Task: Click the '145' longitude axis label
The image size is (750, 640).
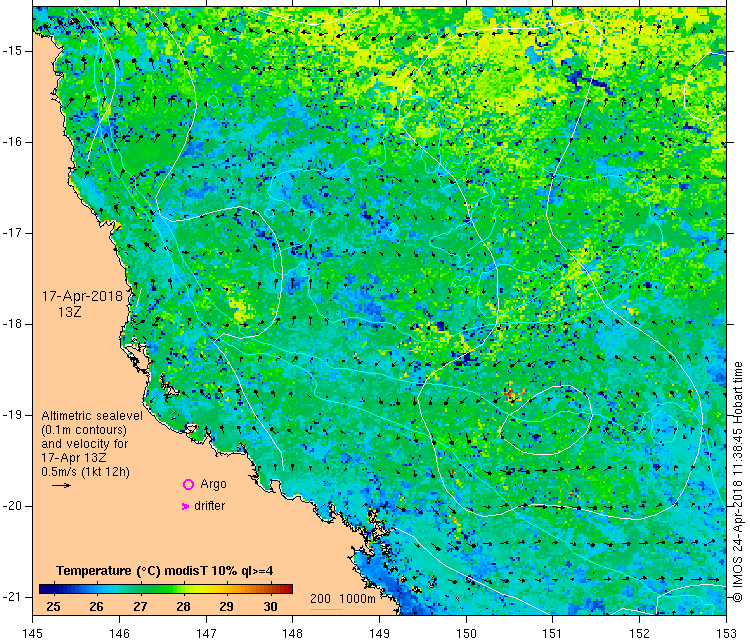Action: click(x=33, y=633)
